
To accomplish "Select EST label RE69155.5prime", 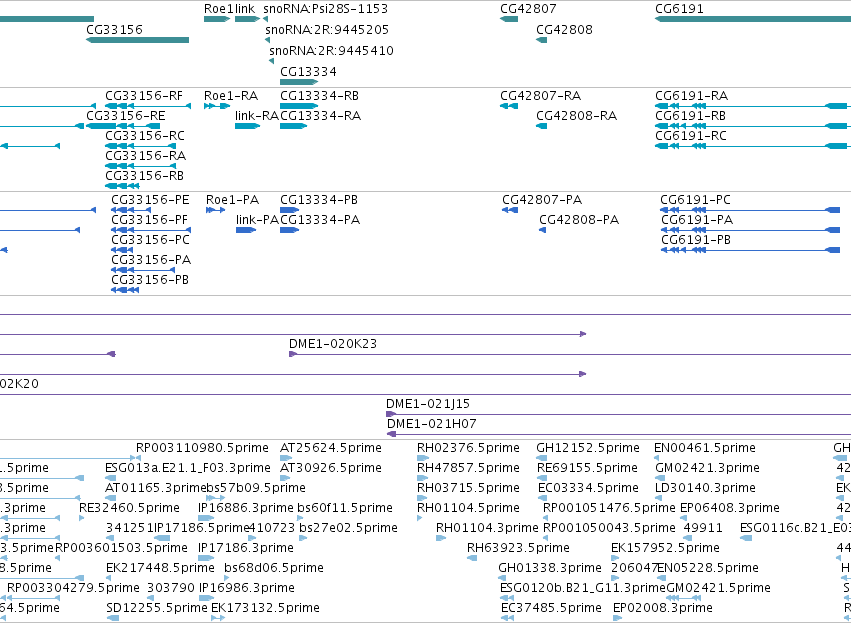I will point(587,468).
